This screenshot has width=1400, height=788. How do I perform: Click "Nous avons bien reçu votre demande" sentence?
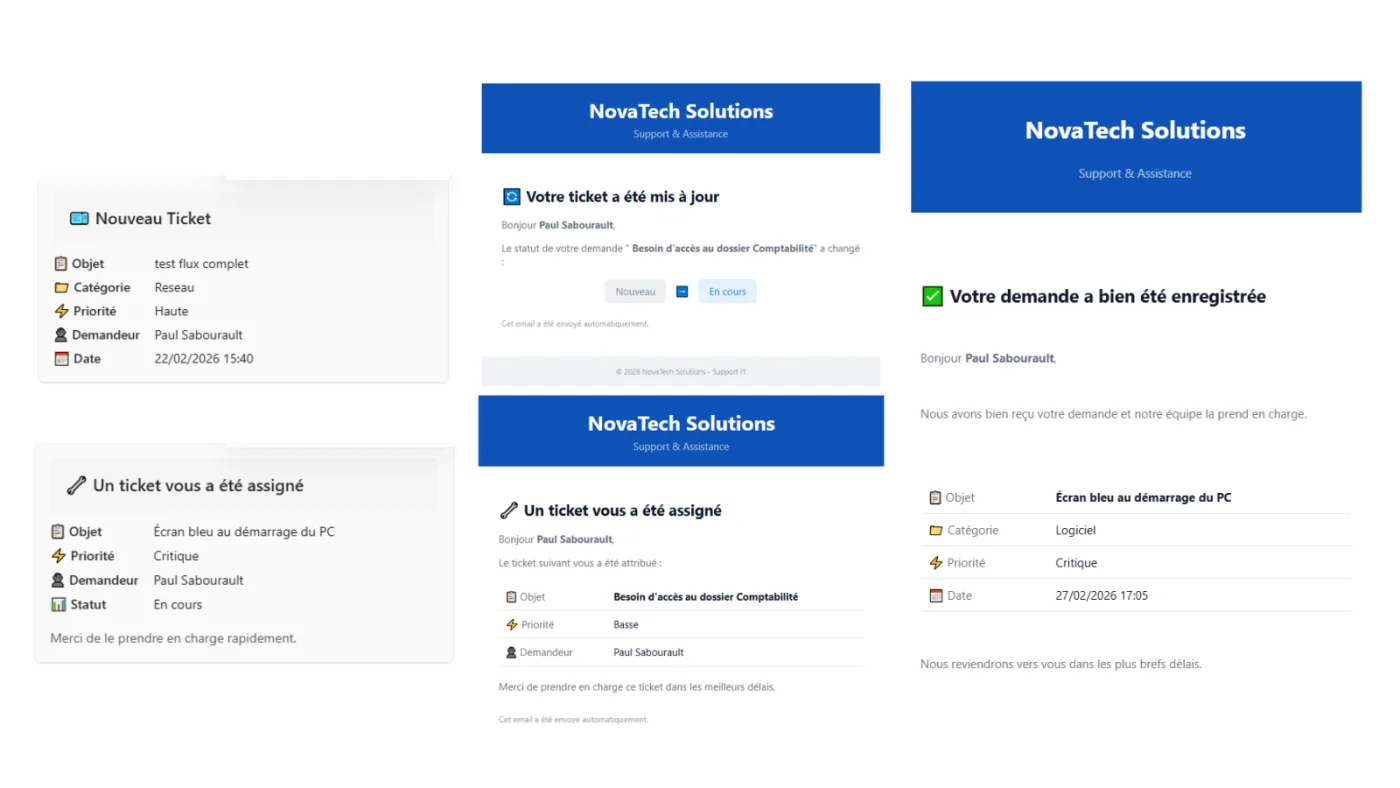1113,414
